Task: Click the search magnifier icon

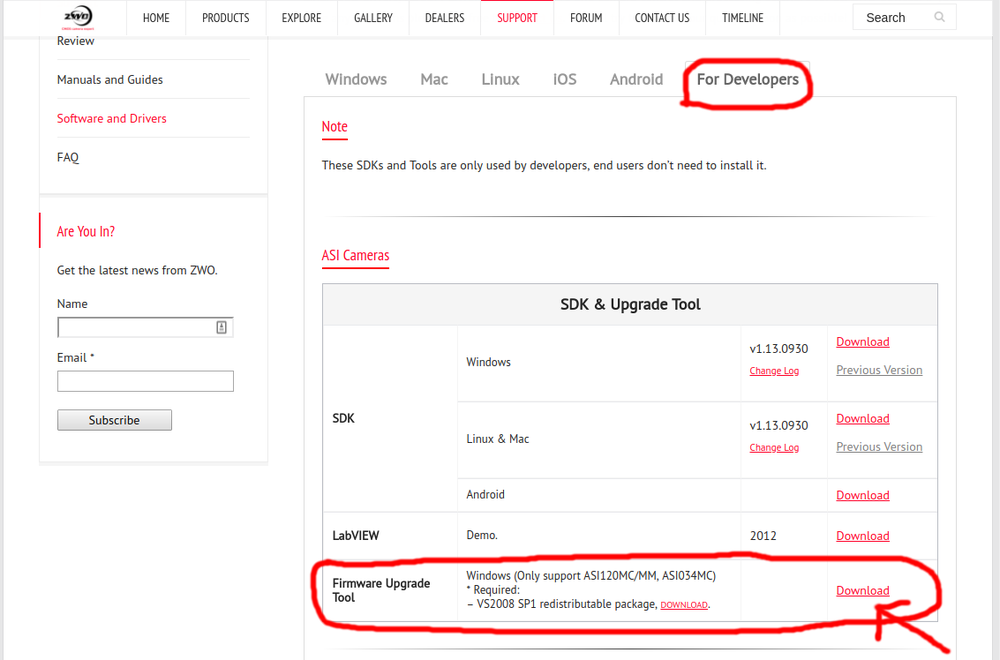Action: pos(939,17)
